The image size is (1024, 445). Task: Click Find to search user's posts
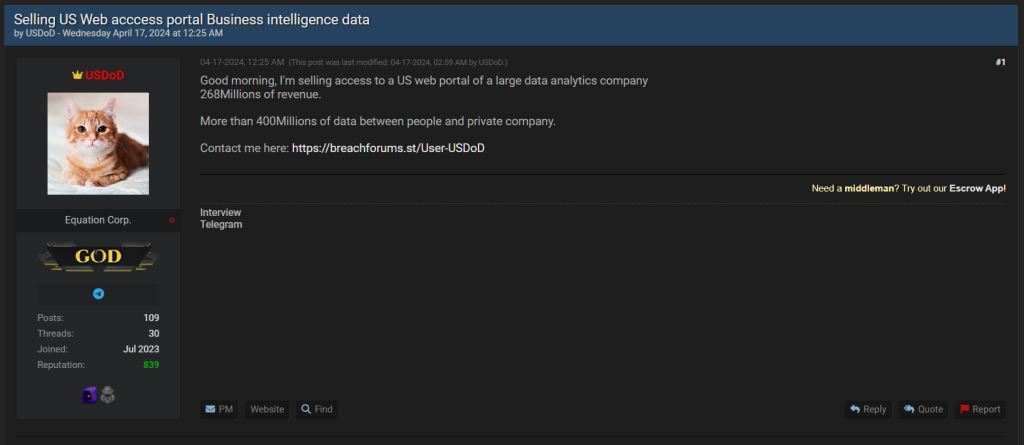click(317, 409)
